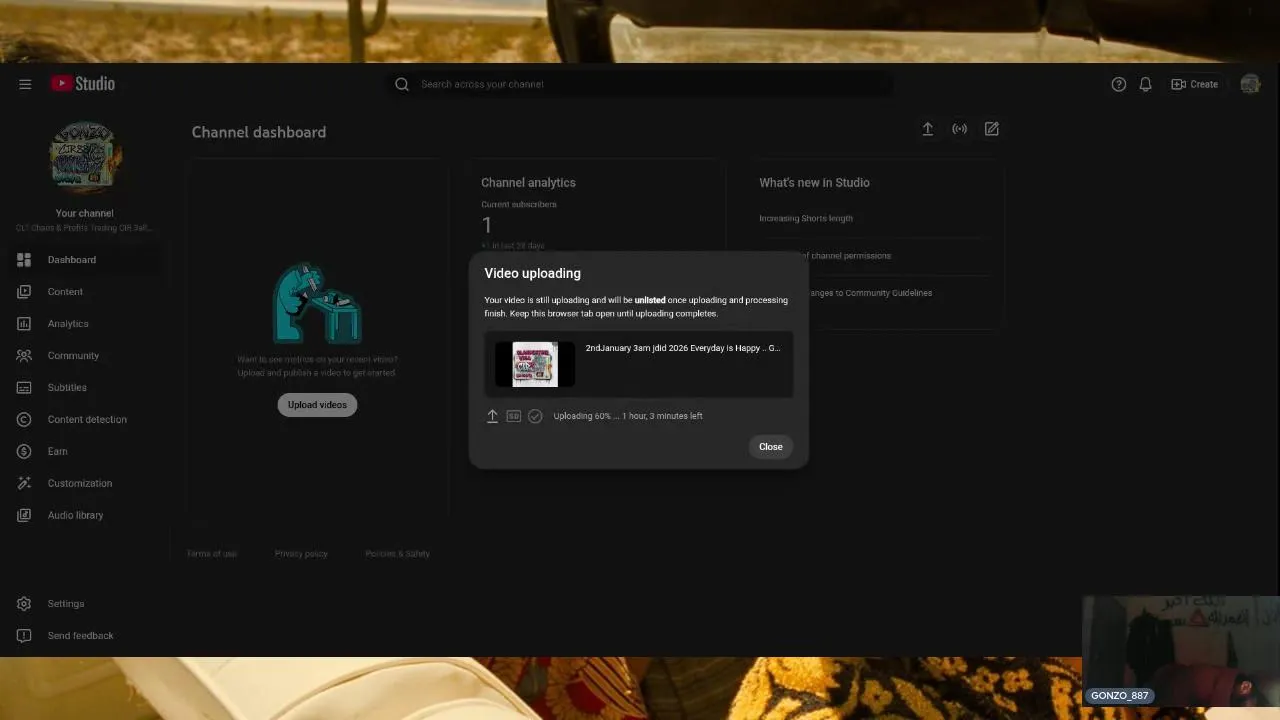Open Analytics in the sidebar
This screenshot has width=1280, height=720.
pyautogui.click(x=84, y=324)
